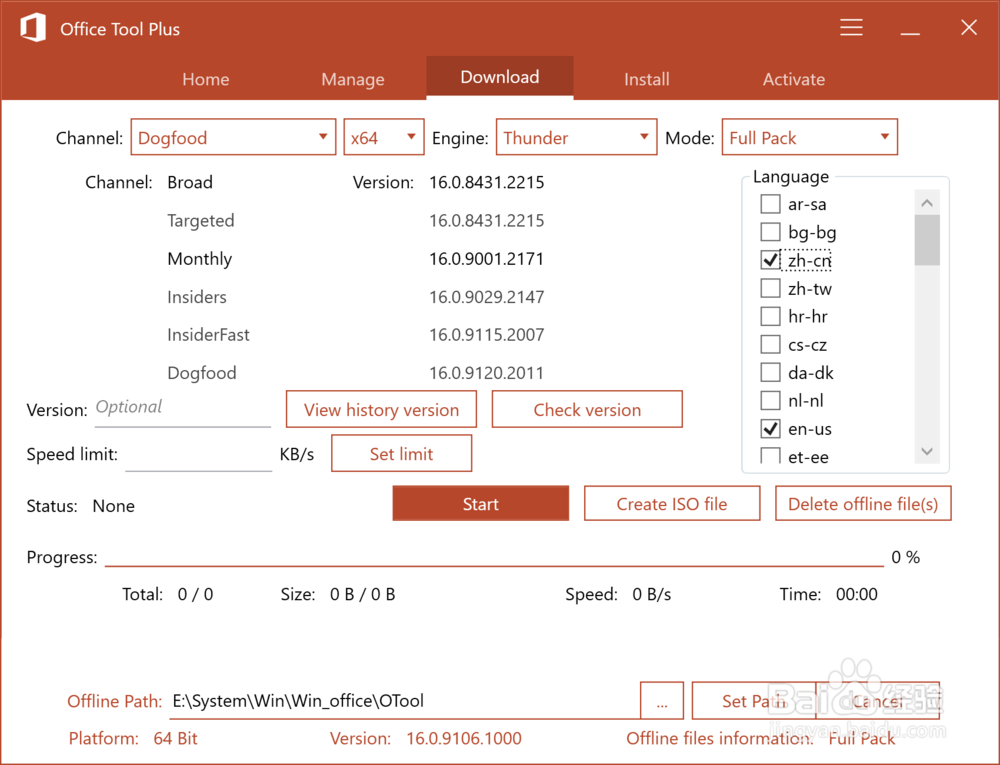The width and height of the screenshot is (1000, 765).
Task: Click the Office Tool Plus logo icon
Action: point(33,28)
